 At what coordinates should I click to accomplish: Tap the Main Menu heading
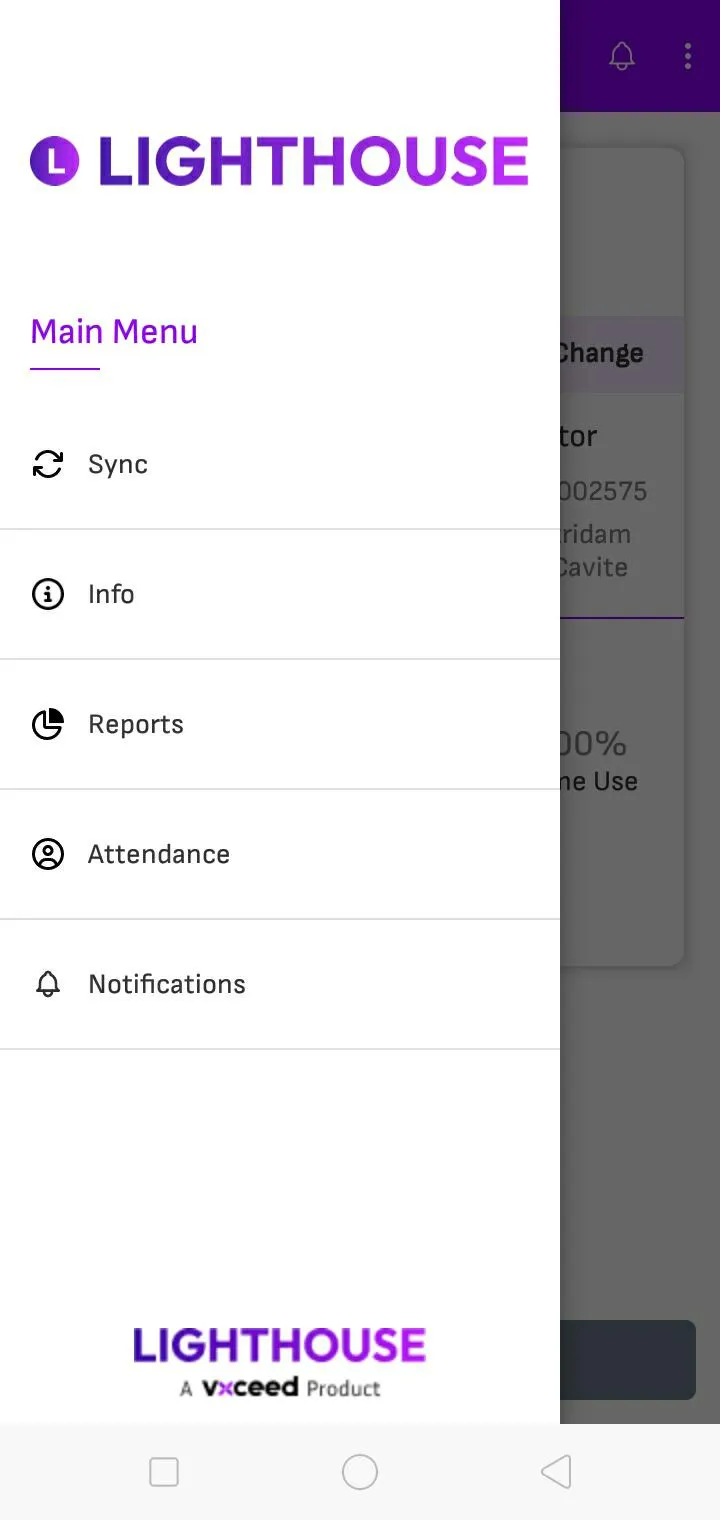point(114,331)
